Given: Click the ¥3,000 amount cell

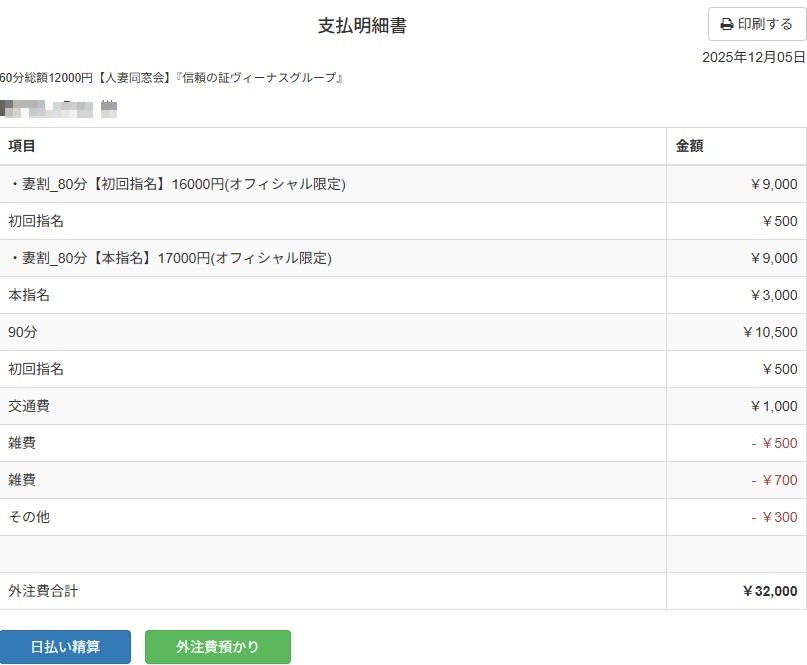Looking at the screenshot, I should [773, 295].
